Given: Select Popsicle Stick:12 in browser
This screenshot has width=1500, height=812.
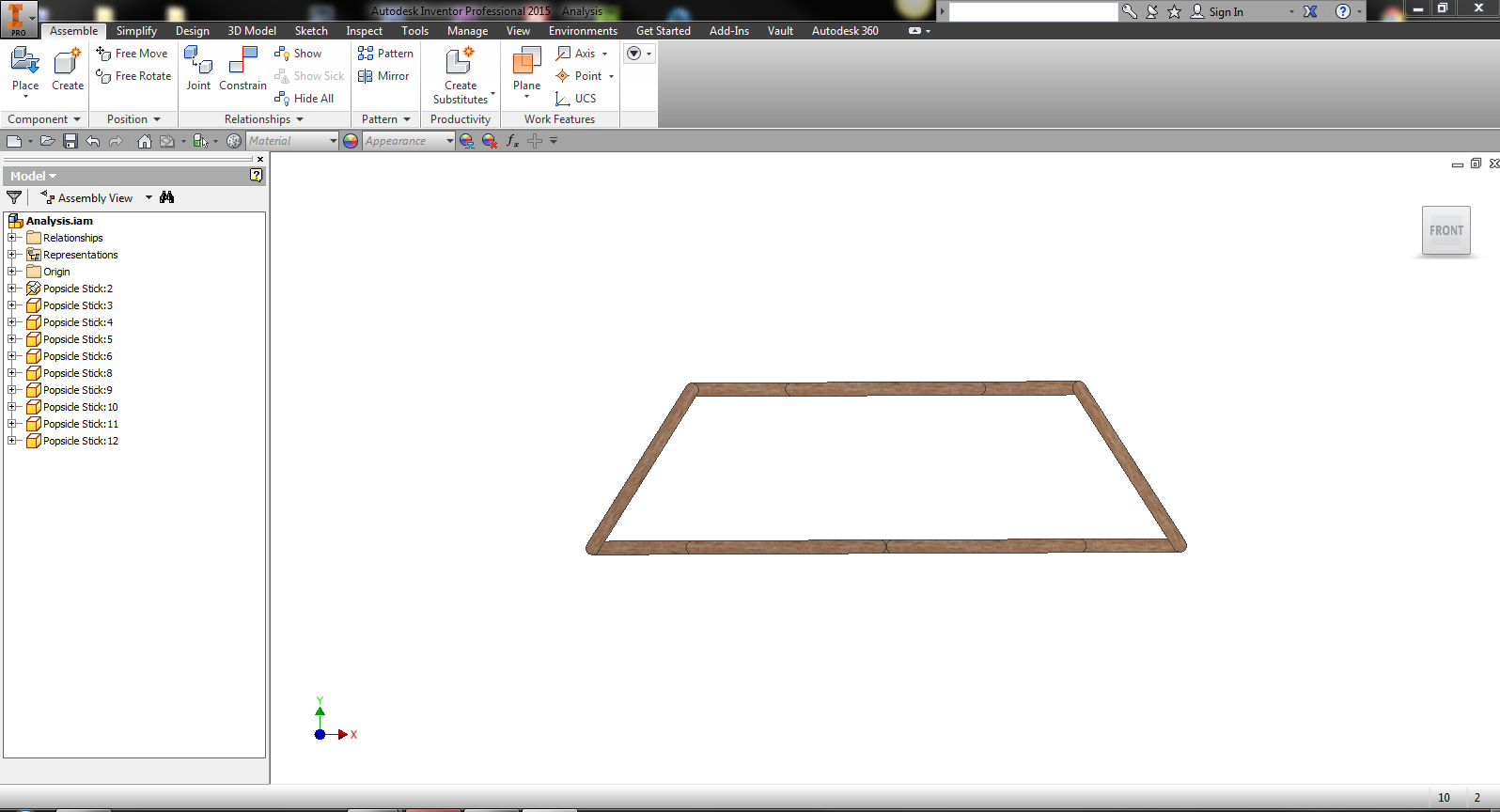Looking at the screenshot, I should [x=81, y=441].
